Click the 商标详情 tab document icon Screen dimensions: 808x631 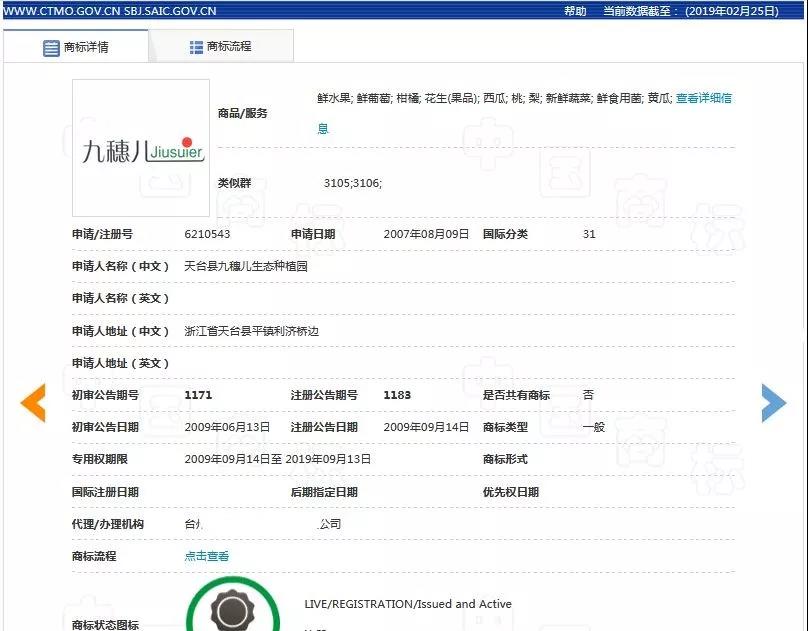click(51, 47)
